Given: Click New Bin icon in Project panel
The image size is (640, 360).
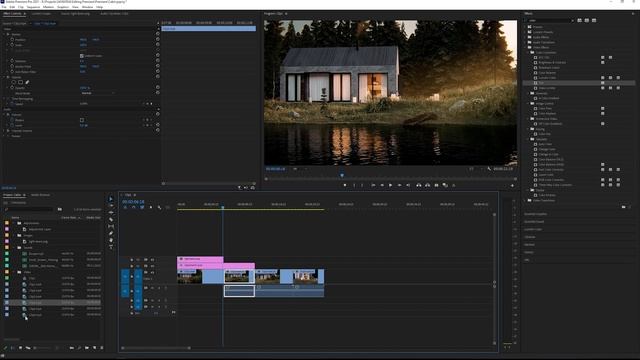Looking at the screenshot, I should pos(87,348).
